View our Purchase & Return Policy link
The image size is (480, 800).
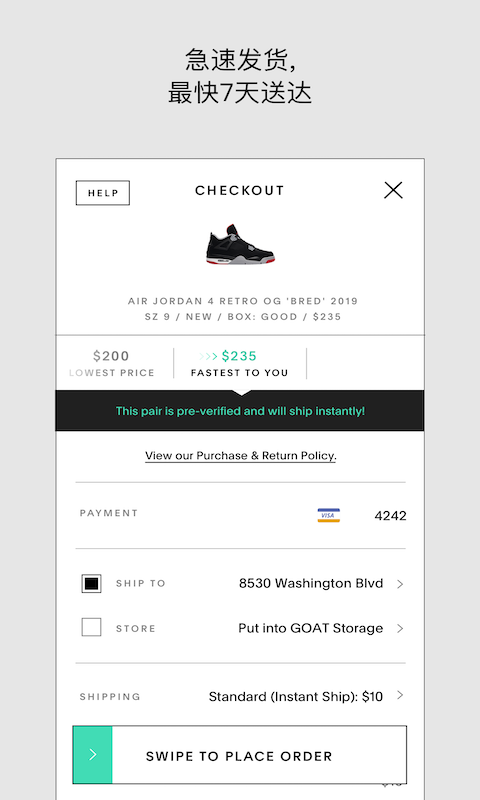241,456
